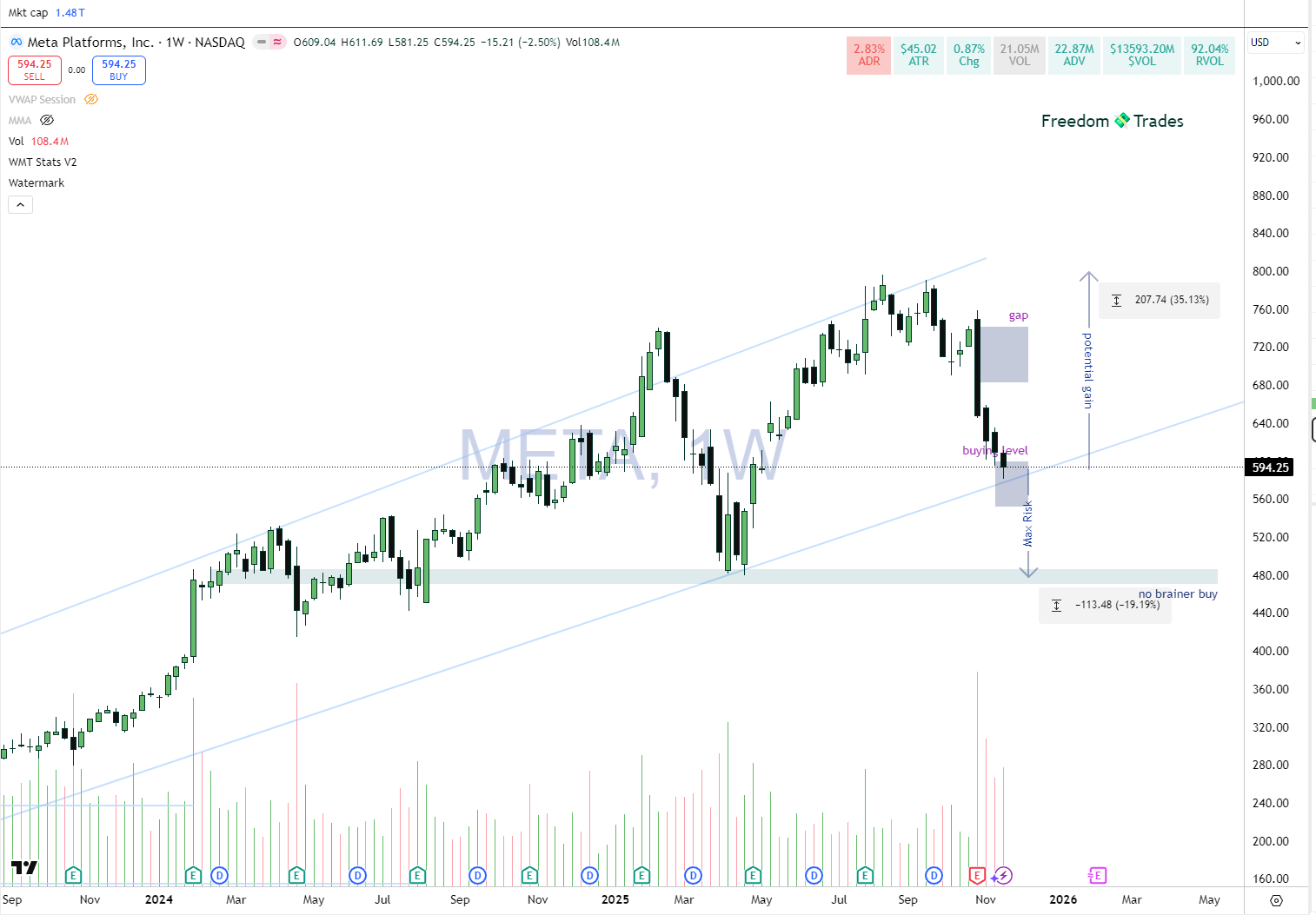The height and width of the screenshot is (915, 1316).
Task: Open the February 2024 dividend D marker
Action: pyautogui.click(x=219, y=875)
